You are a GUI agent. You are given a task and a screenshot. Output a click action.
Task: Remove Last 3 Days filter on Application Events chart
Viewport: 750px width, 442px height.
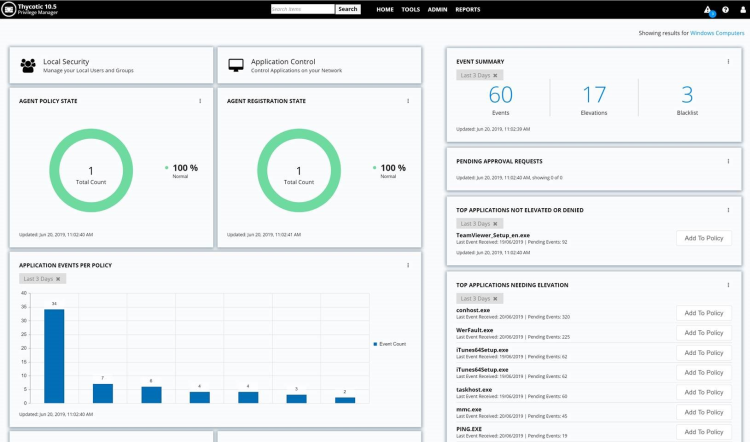(58, 279)
